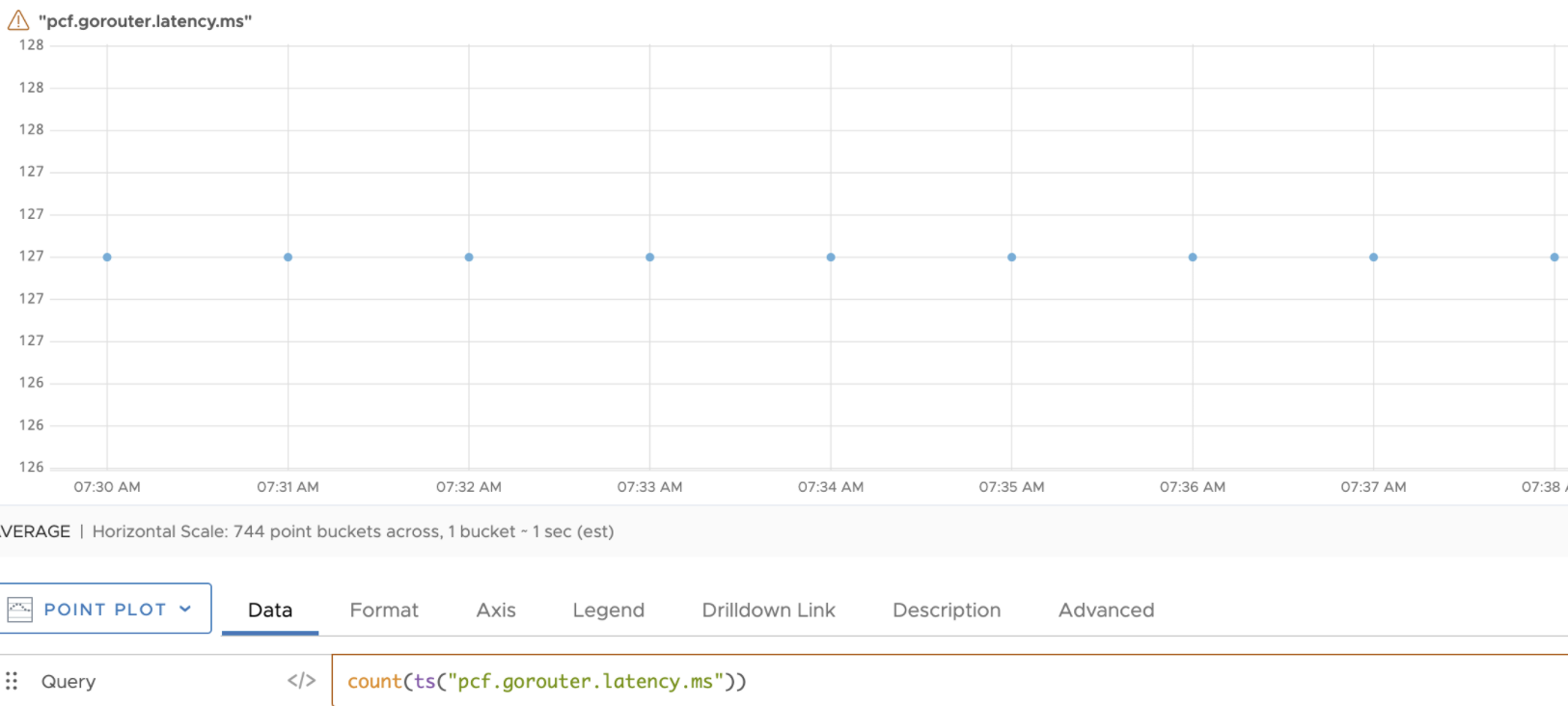
Task: Click the query row drag handle icon
Action: click(x=12, y=681)
